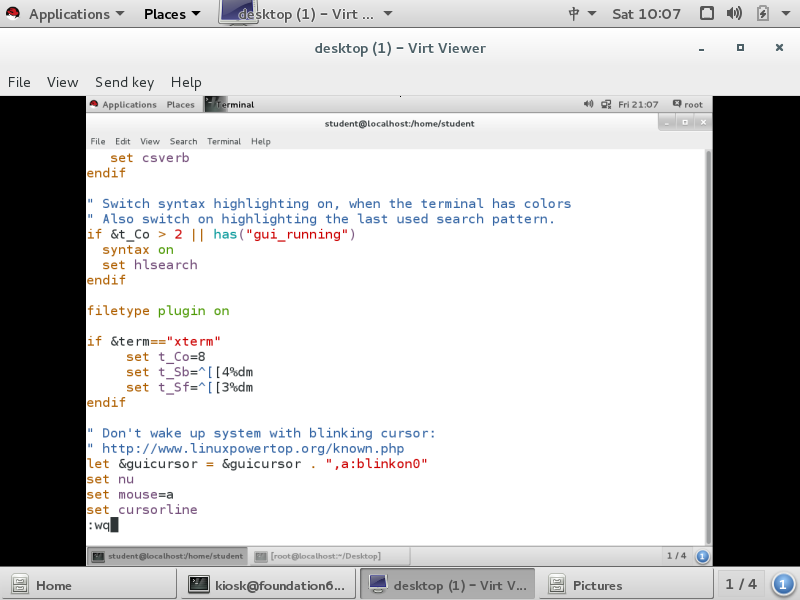Viewport: 800px width, 600px height.
Task: Open Virt Viewer File menu
Action: (19, 82)
